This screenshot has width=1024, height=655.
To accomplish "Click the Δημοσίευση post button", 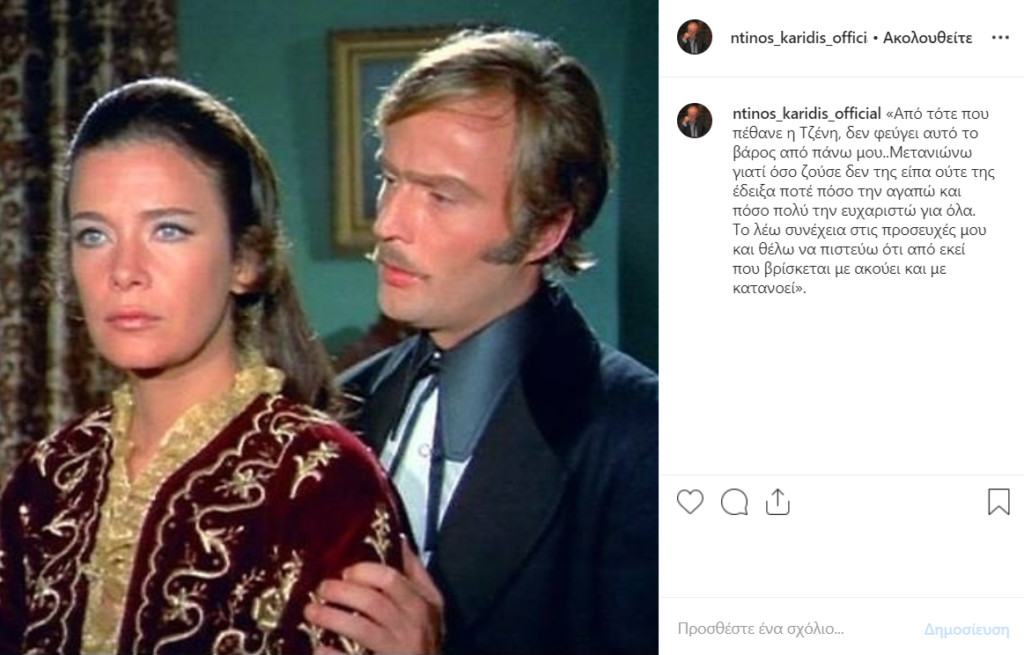I will coord(966,629).
